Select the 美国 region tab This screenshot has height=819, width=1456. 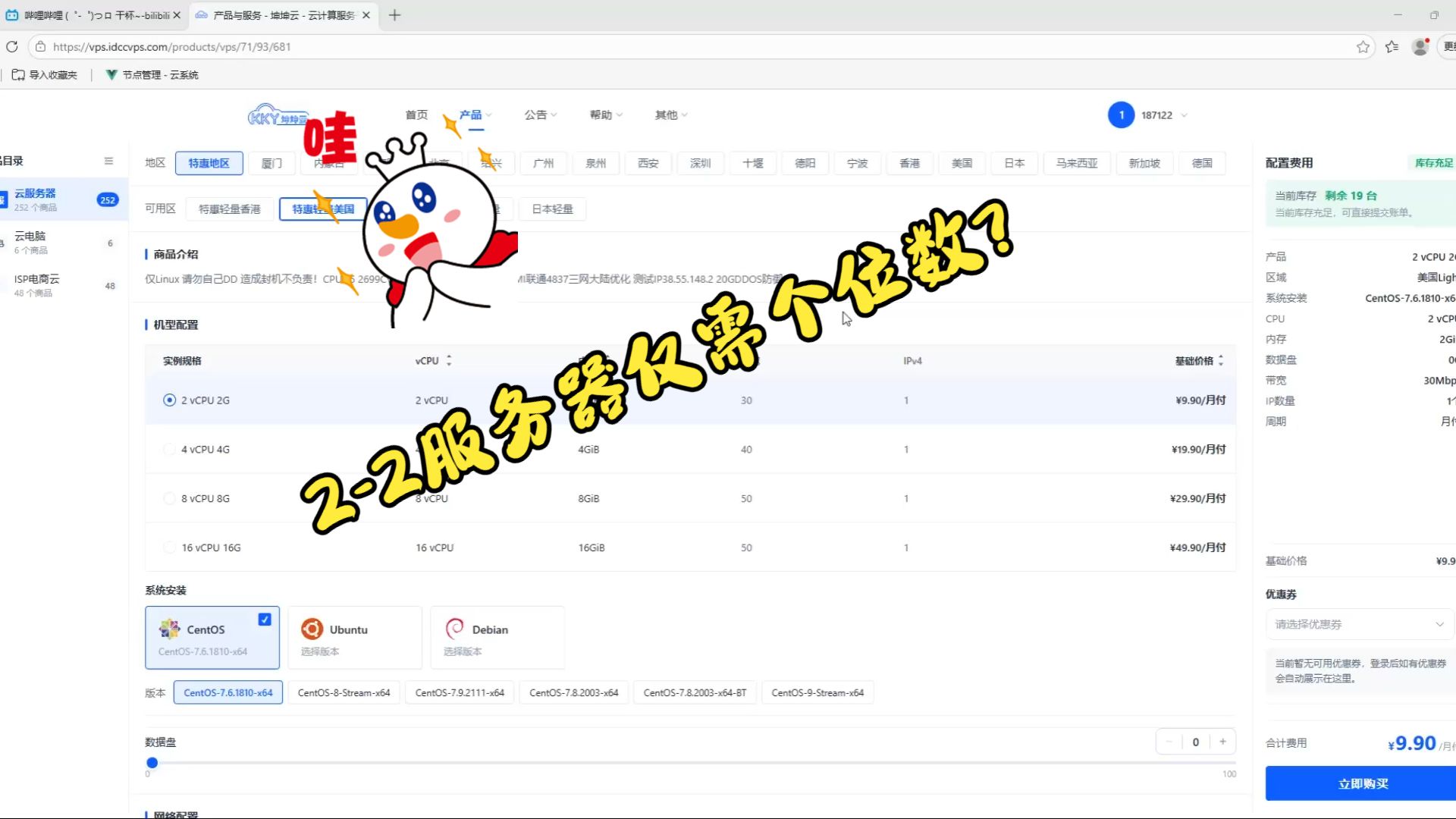tap(962, 163)
